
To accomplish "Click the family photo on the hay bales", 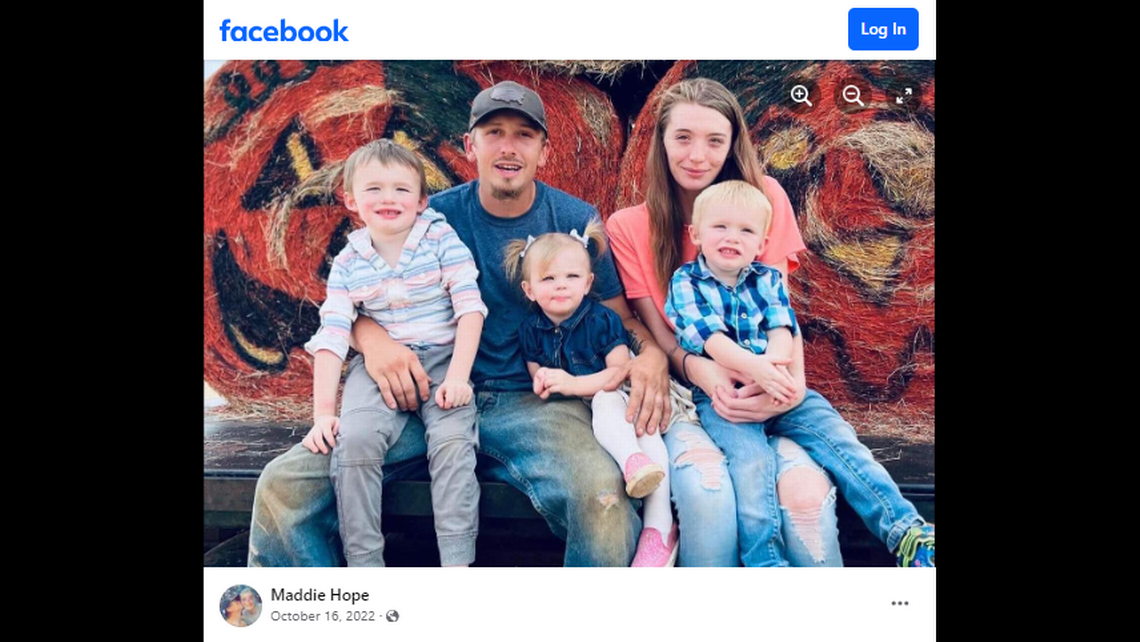I will click(569, 313).
